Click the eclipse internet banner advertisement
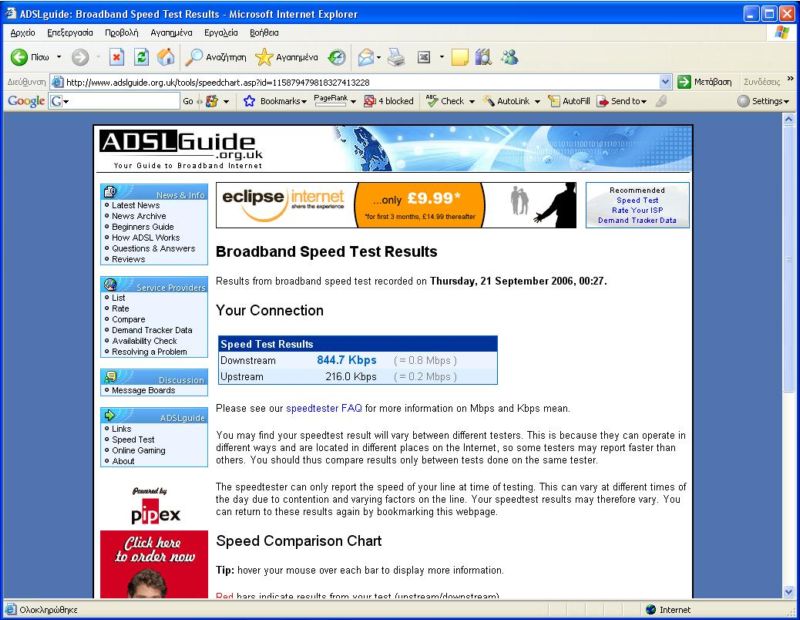Image resolution: width=800 pixels, height=620 pixels. tap(396, 205)
